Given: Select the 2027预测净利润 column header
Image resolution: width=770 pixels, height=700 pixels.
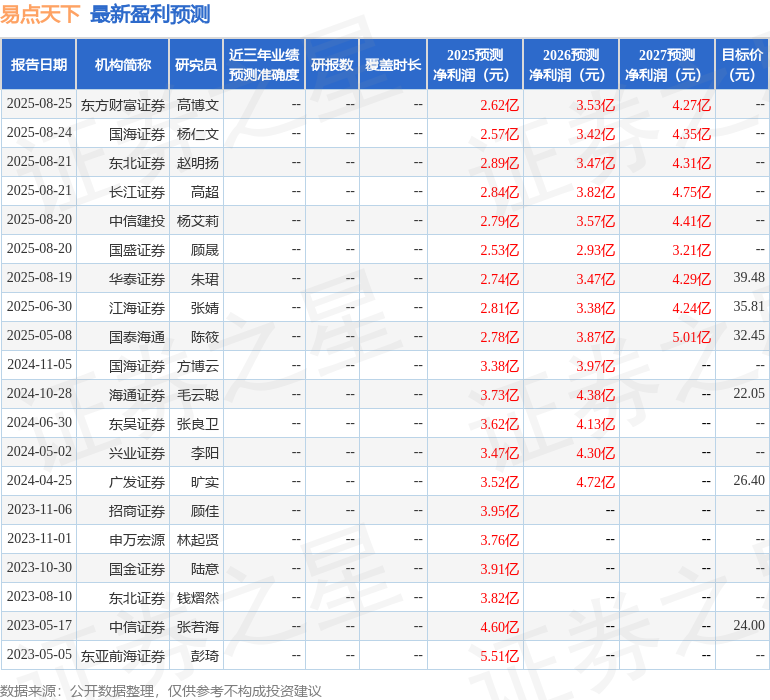Looking at the screenshot, I should point(667,65).
